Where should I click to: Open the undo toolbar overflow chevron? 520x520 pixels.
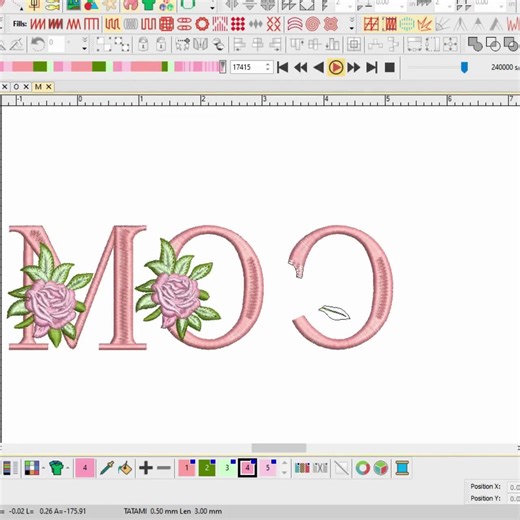(85, 44)
